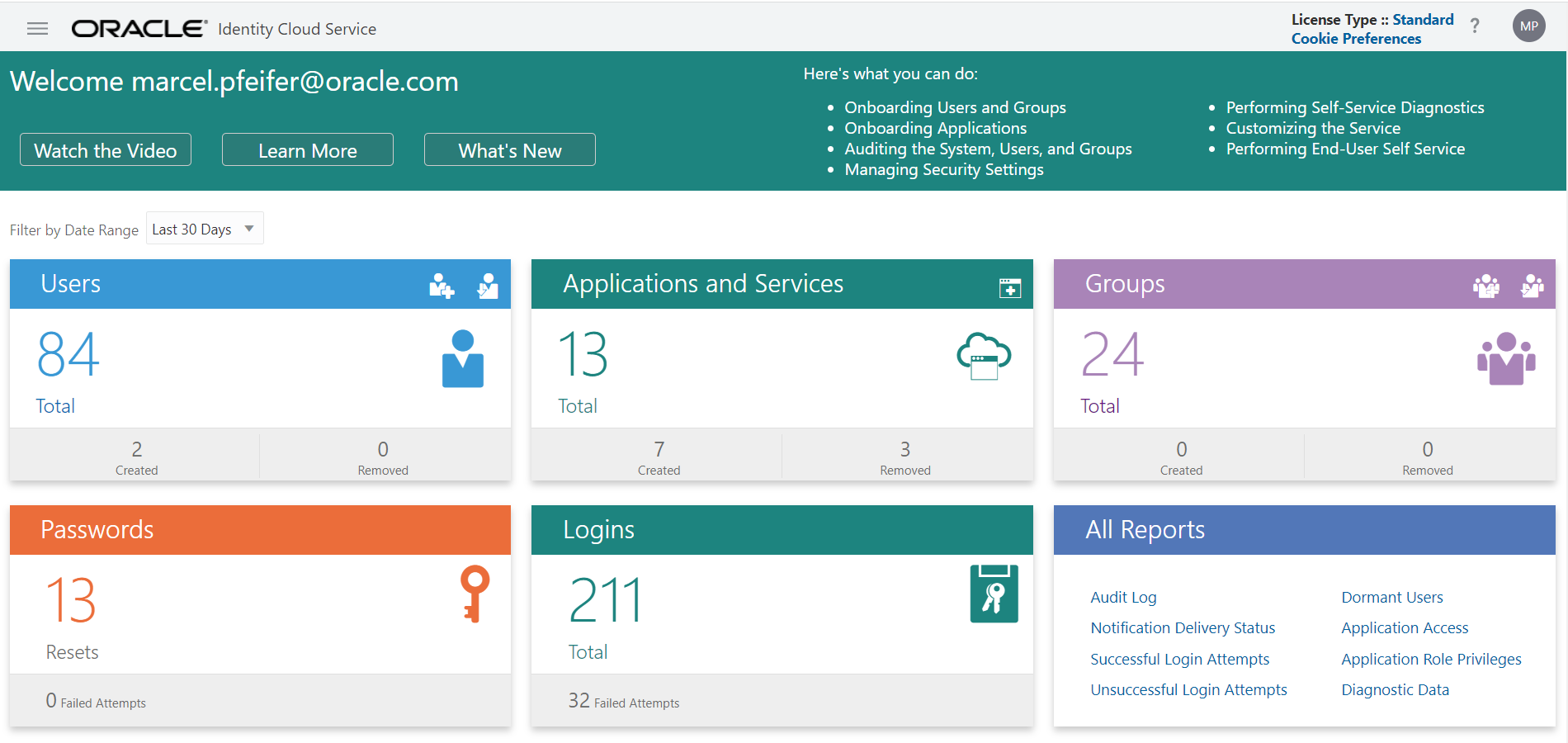1568x743 pixels.
Task: Click the What's New button
Action: click(510, 150)
